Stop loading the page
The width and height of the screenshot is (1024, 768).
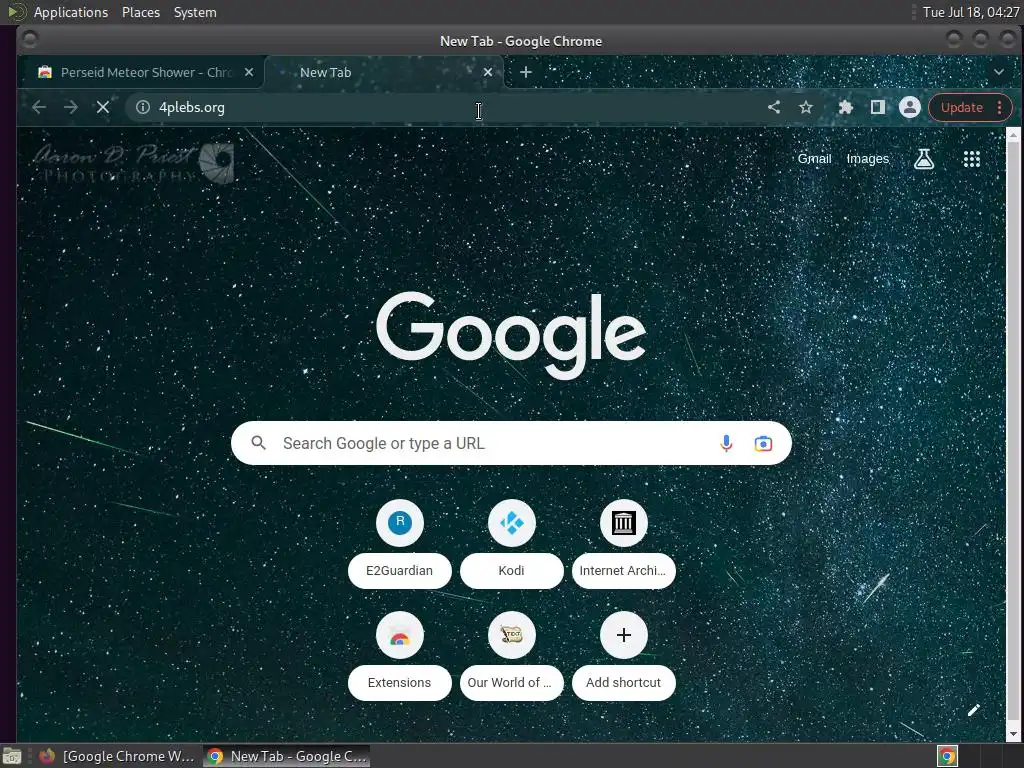[x=103, y=107]
